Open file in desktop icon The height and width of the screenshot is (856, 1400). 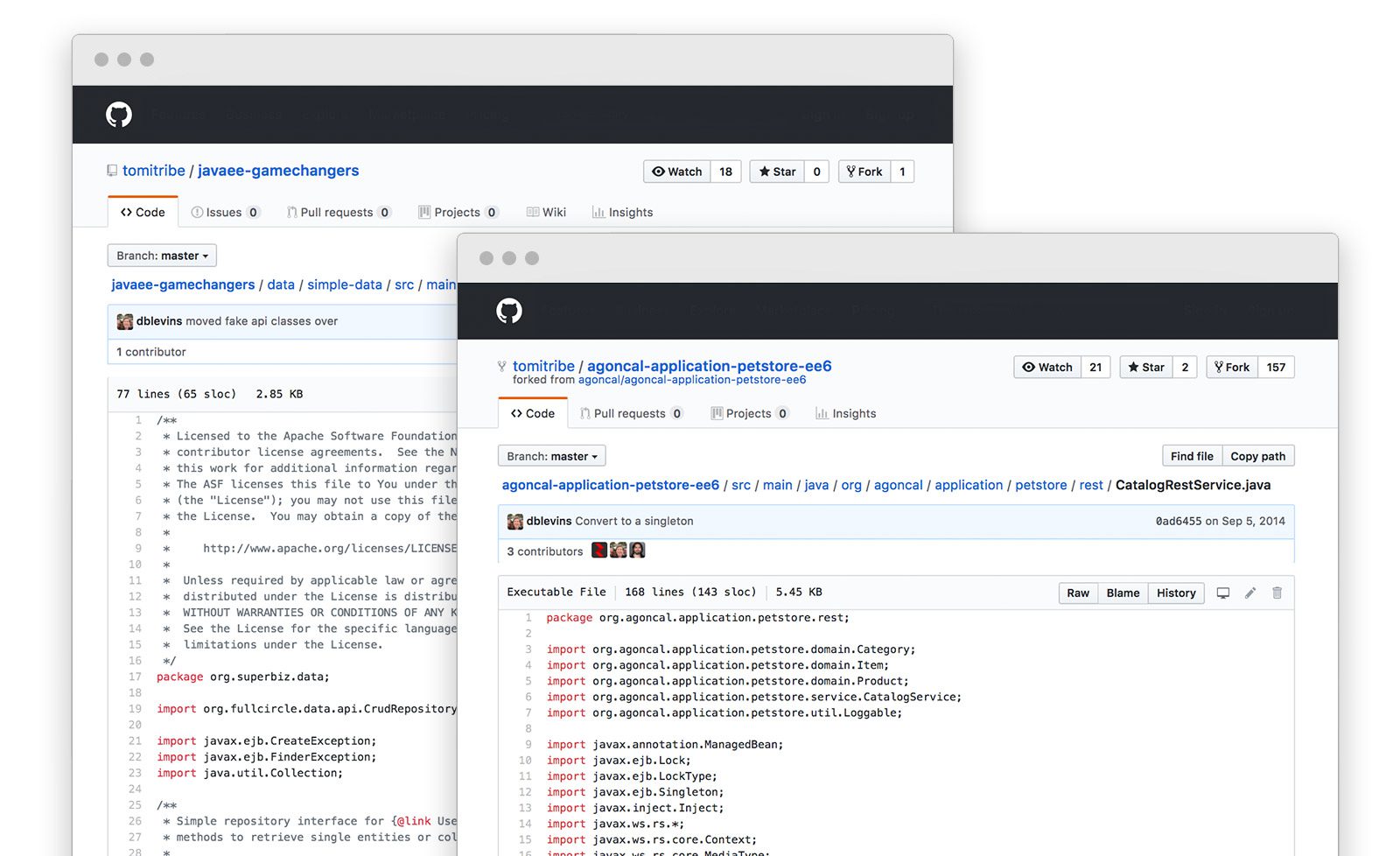1223,593
